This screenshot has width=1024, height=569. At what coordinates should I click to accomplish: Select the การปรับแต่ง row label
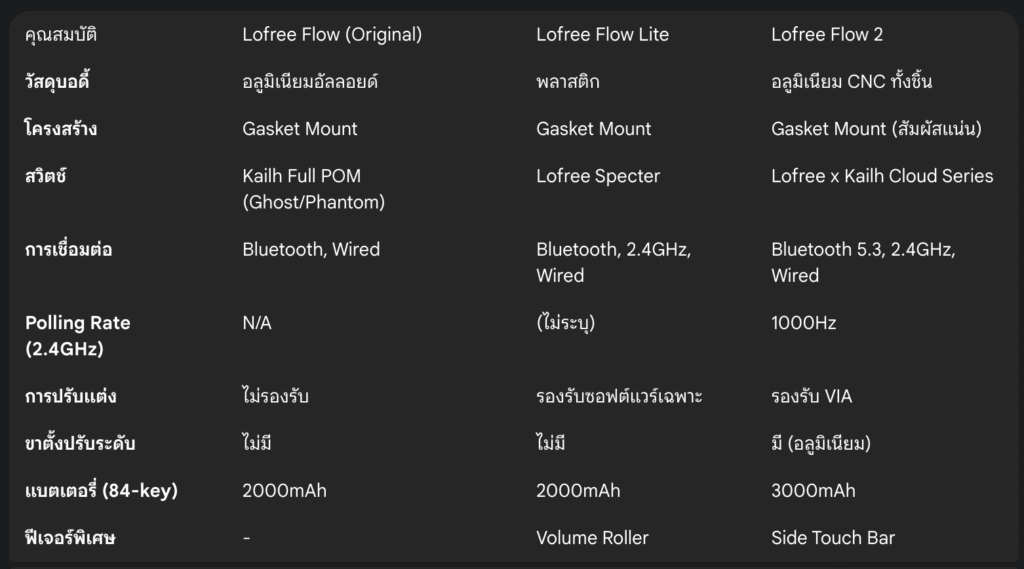click(71, 397)
